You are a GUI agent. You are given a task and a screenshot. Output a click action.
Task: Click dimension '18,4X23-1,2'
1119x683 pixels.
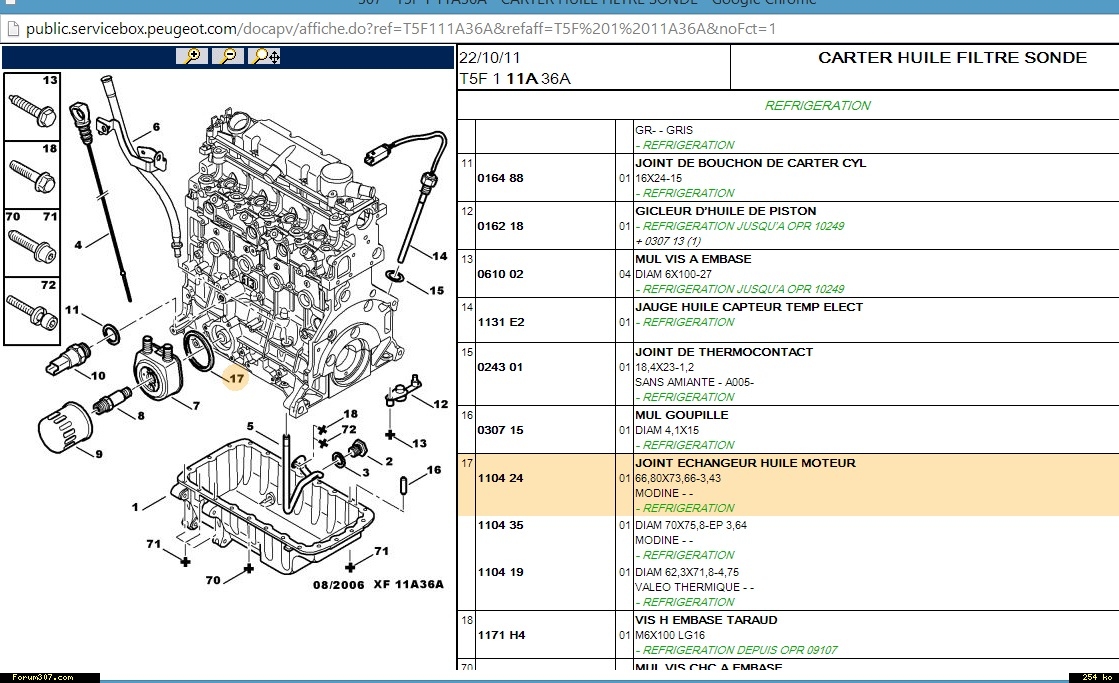point(664,367)
